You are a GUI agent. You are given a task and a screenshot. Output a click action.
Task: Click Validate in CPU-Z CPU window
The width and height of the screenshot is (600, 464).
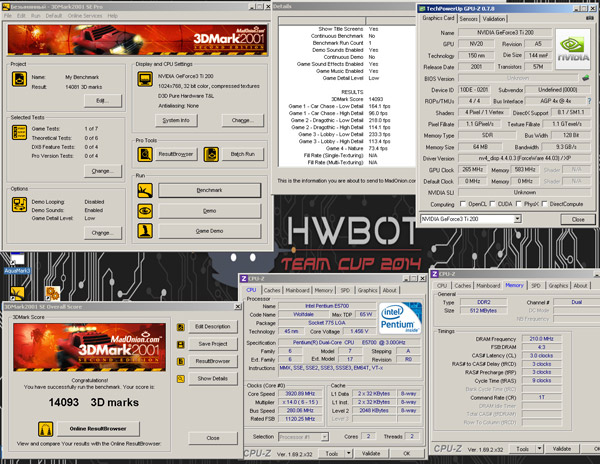tap(371, 453)
